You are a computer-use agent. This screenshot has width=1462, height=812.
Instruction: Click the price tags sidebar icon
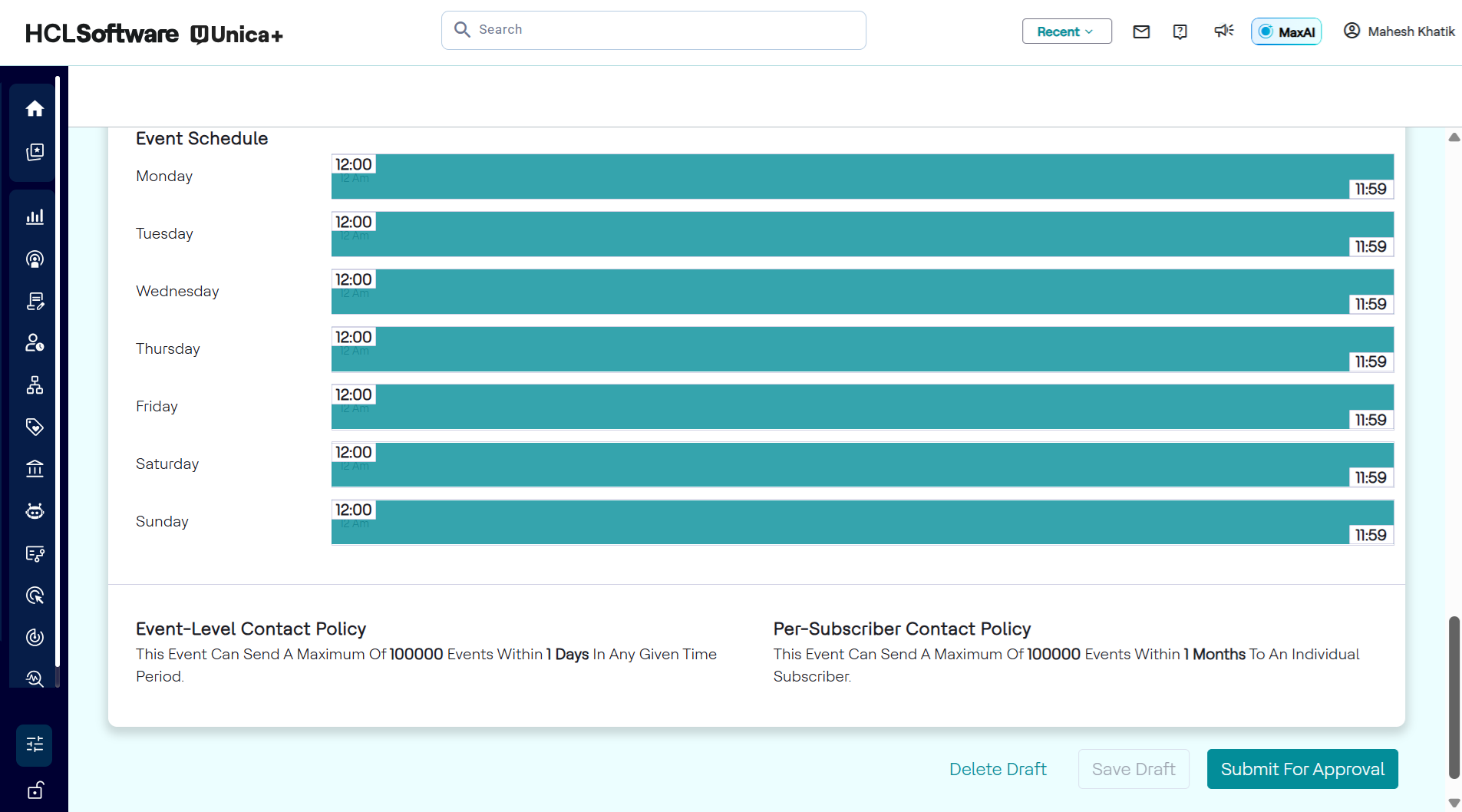coord(35,427)
